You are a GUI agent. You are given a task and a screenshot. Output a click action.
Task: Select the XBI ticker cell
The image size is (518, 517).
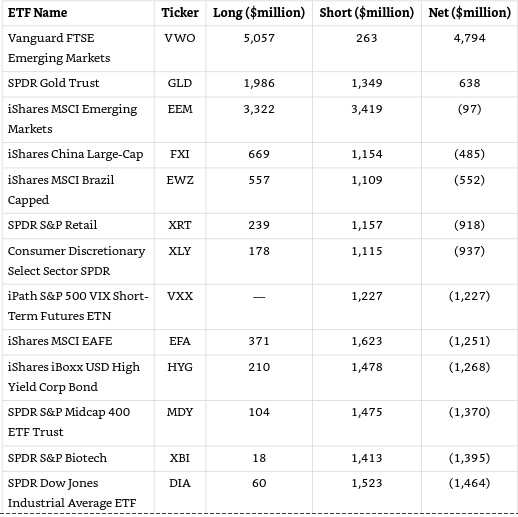click(x=180, y=458)
